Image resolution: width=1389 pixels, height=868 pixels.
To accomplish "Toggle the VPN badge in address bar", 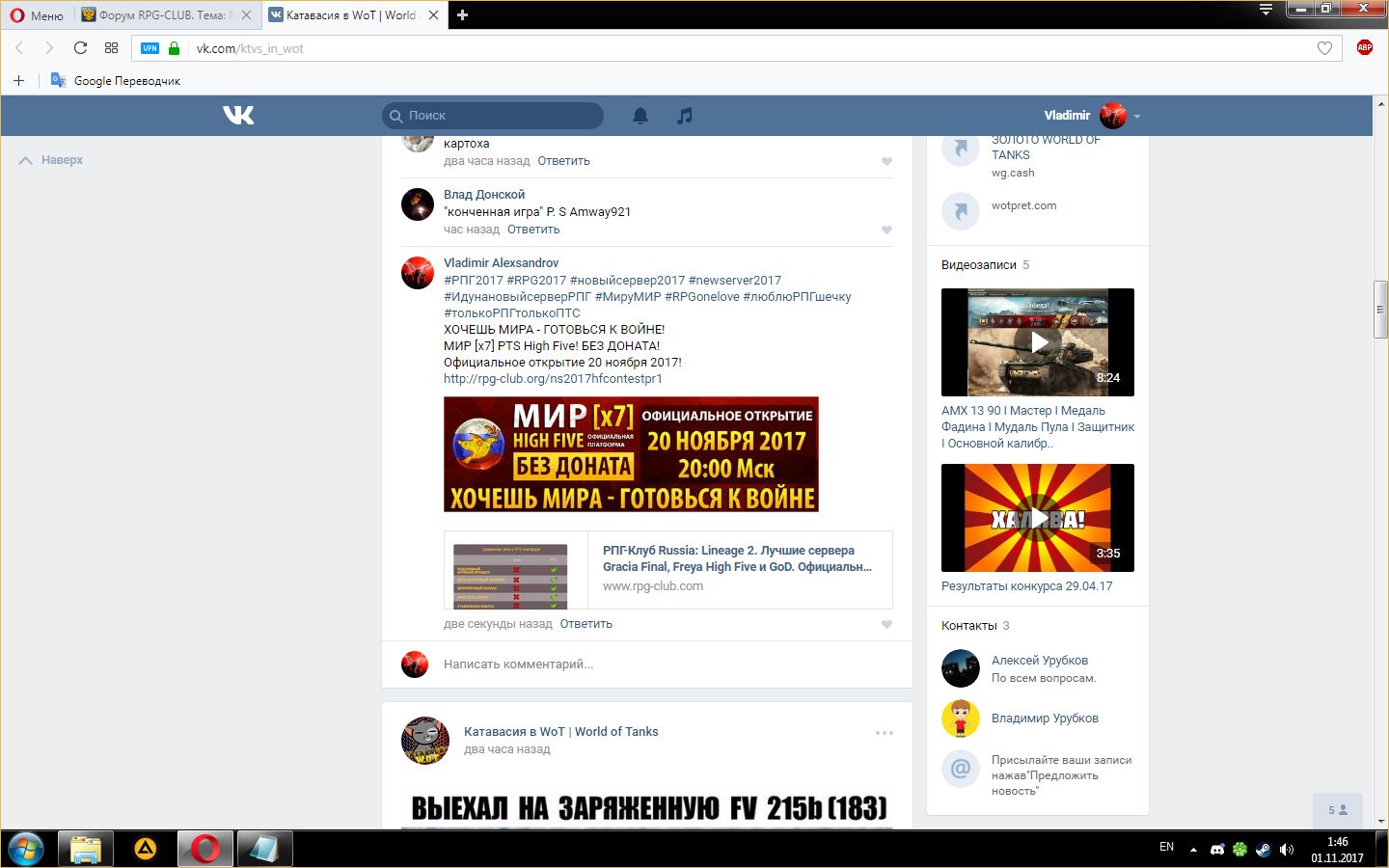I will point(150,48).
